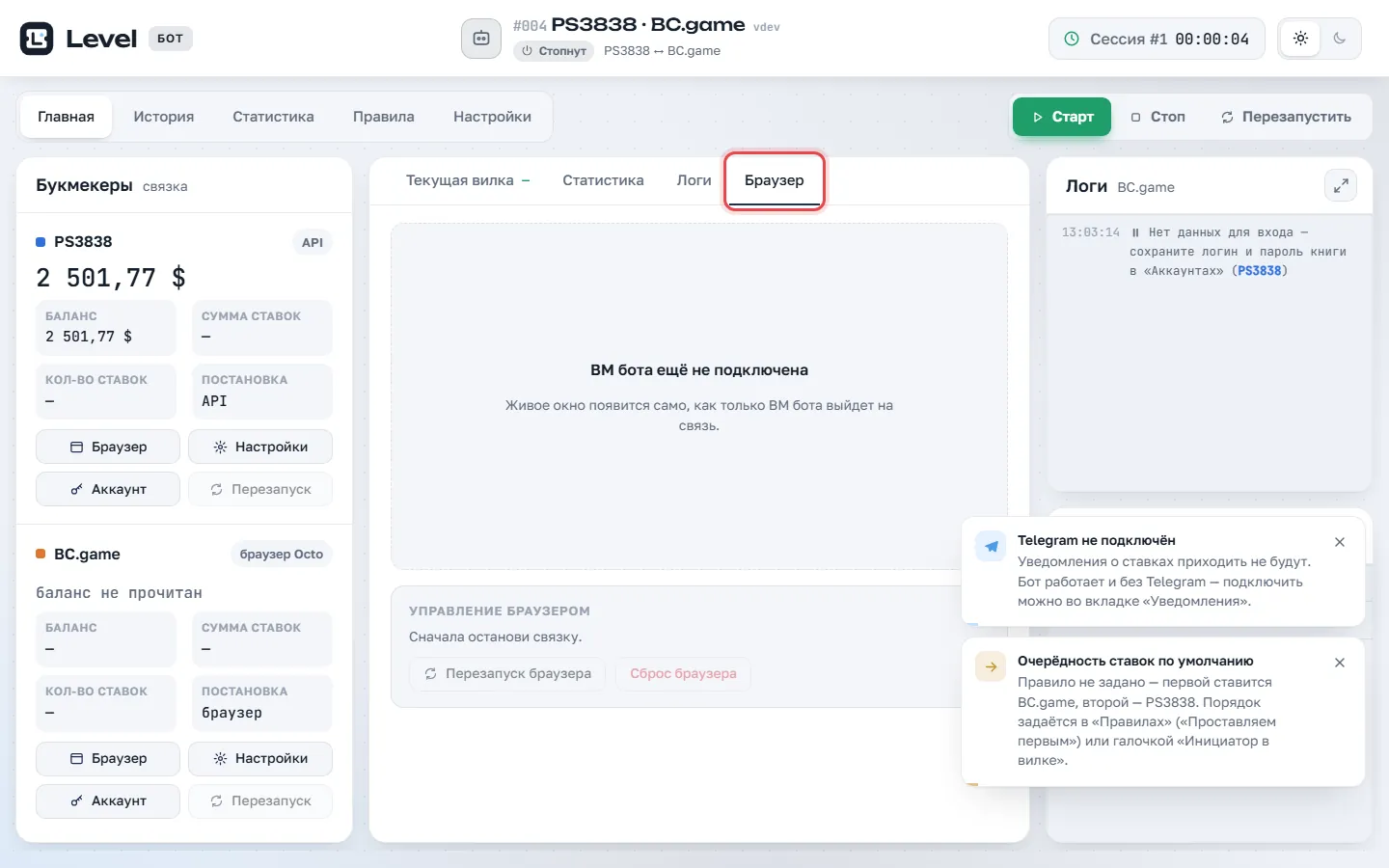Click the BC.game bookmaker name

[87, 555]
